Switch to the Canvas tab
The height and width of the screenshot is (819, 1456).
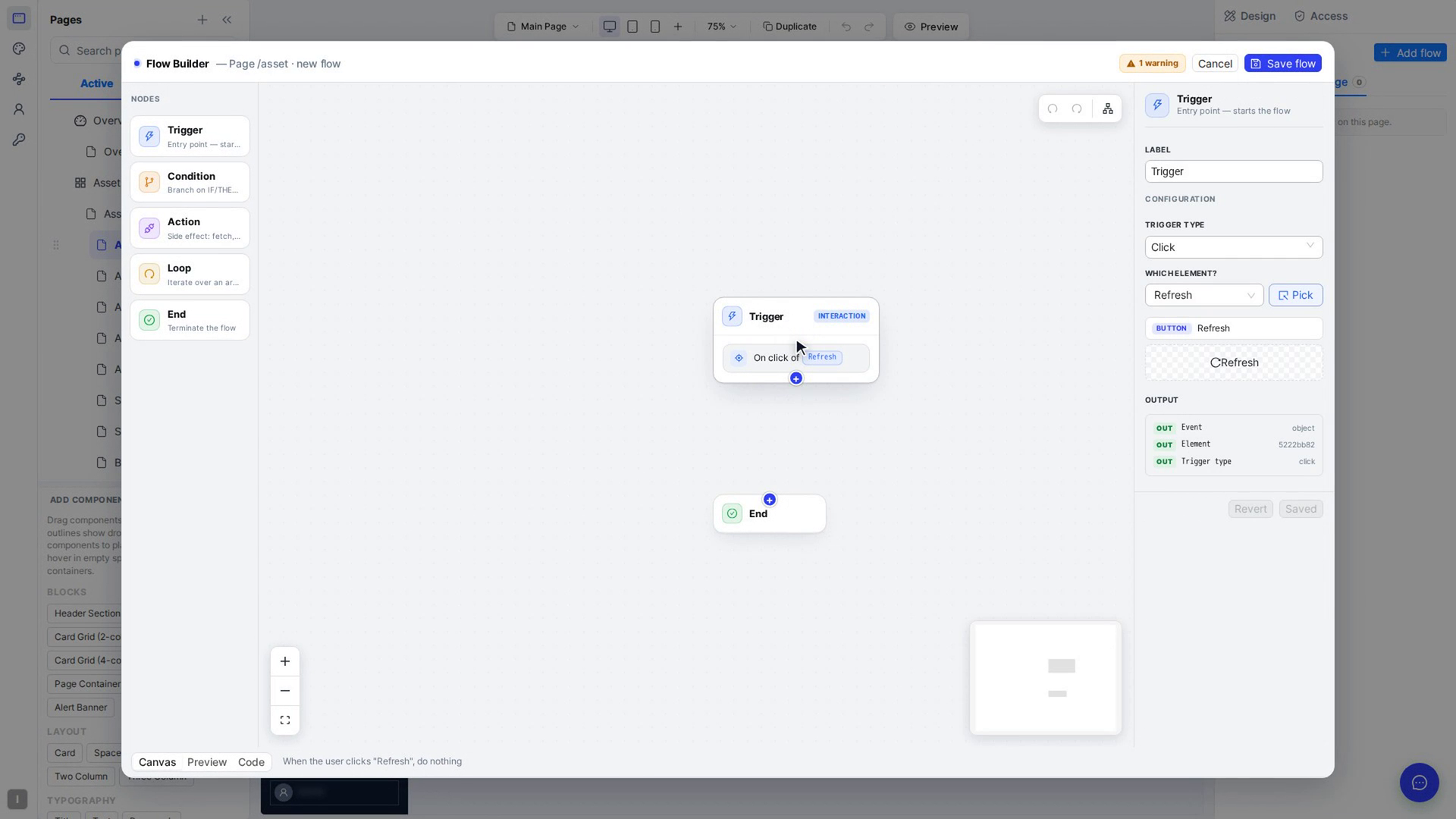pyautogui.click(x=157, y=762)
